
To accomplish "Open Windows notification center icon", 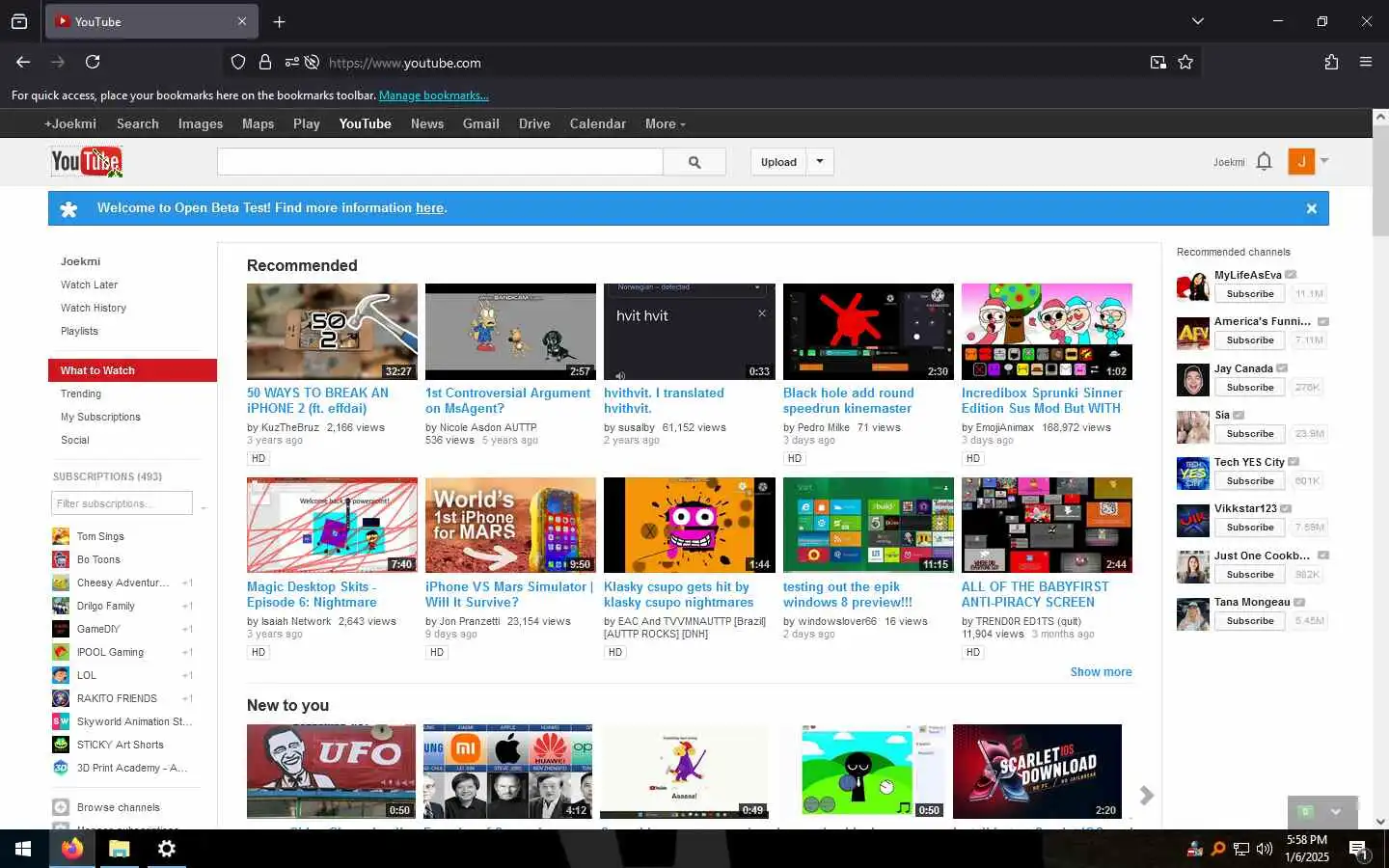I will (x=1358, y=849).
